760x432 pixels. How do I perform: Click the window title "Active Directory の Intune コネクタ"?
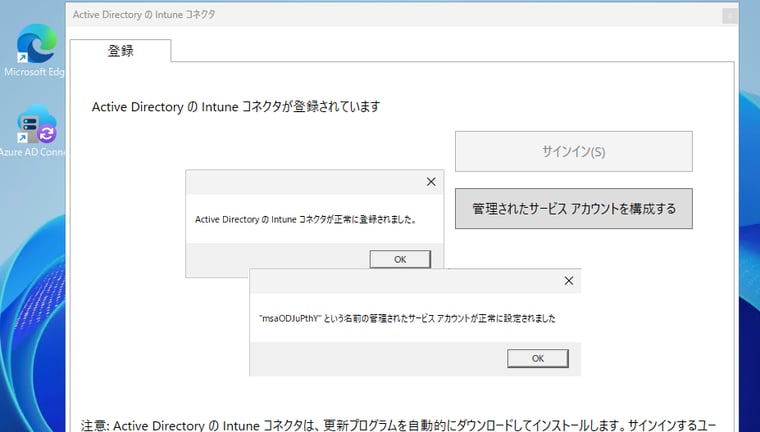[144, 15]
